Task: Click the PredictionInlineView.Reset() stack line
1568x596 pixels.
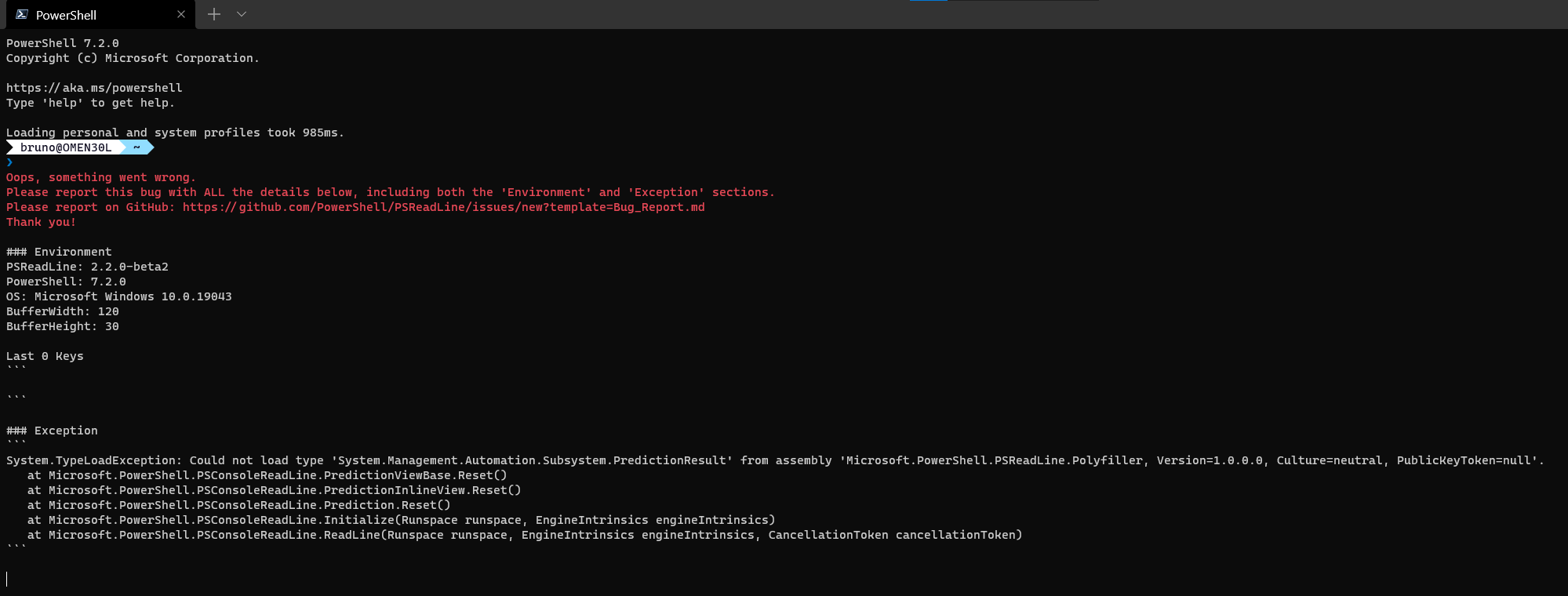Action: pyautogui.click(x=275, y=490)
